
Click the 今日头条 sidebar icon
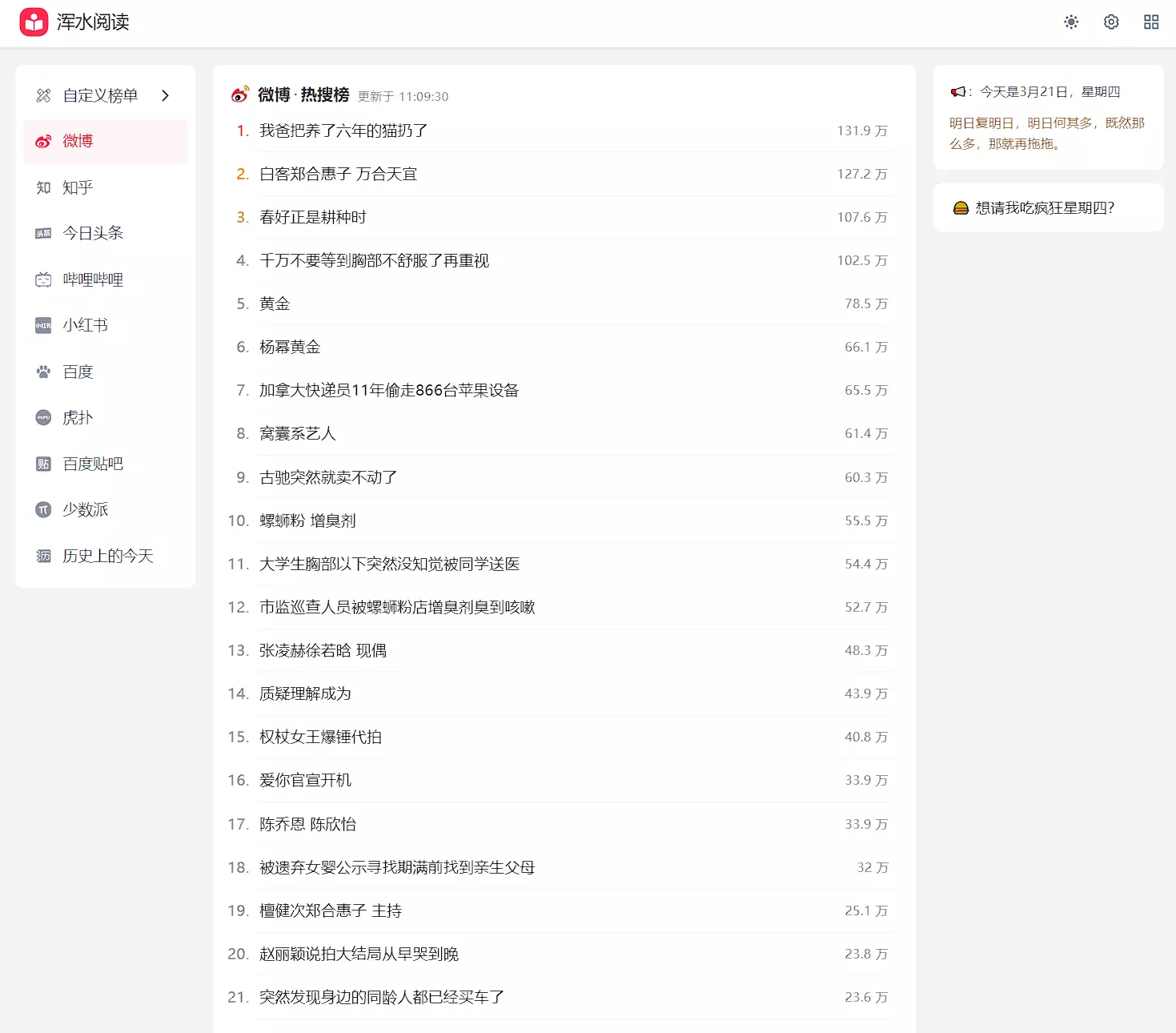(43, 234)
